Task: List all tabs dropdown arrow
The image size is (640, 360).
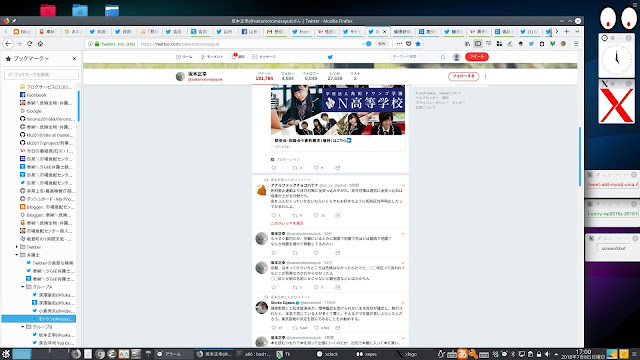Action: point(577,31)
